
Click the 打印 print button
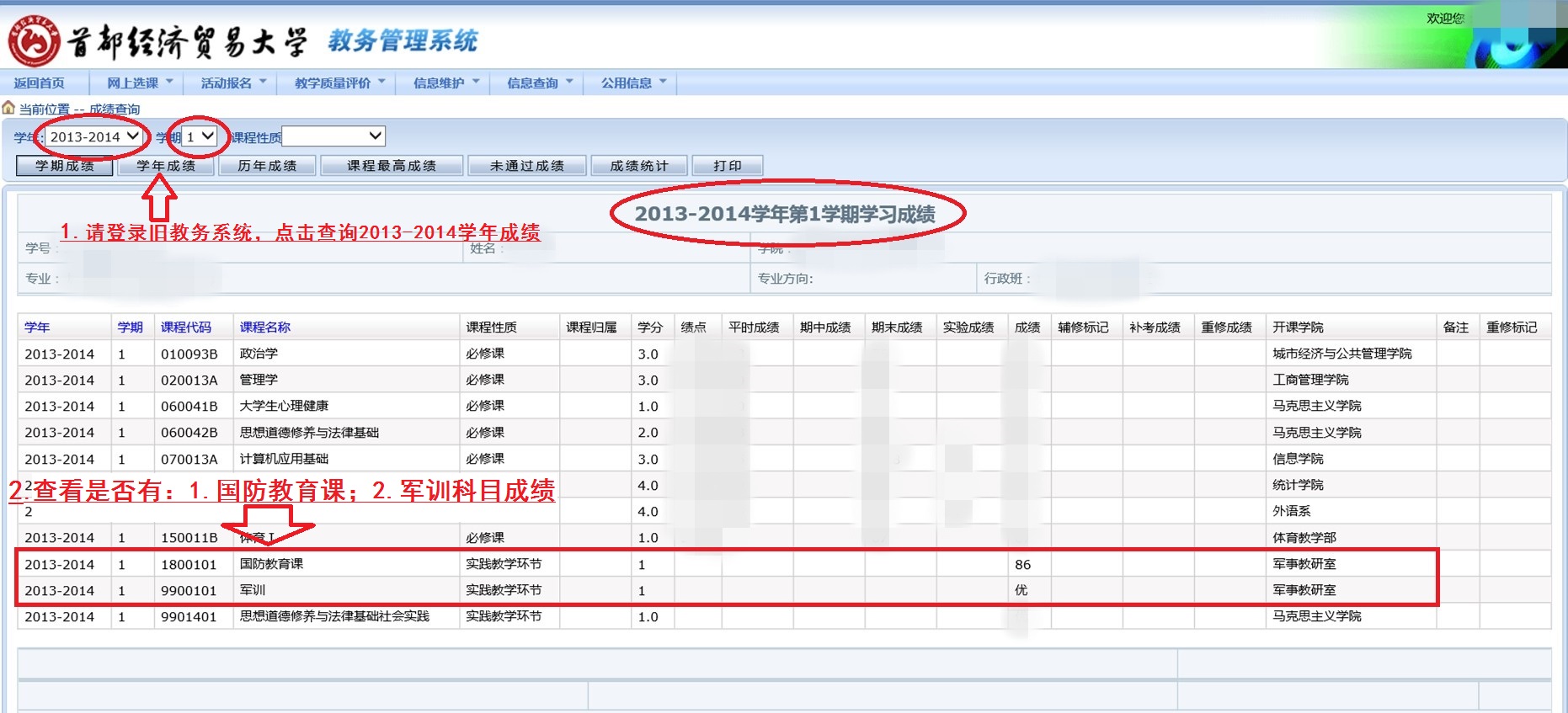click(728, 166)
